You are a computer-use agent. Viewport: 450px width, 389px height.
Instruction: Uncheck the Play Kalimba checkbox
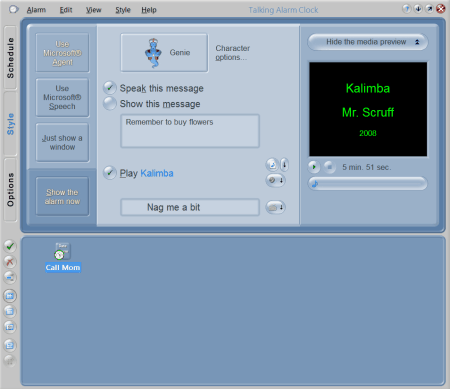click(x=110, y=173)
